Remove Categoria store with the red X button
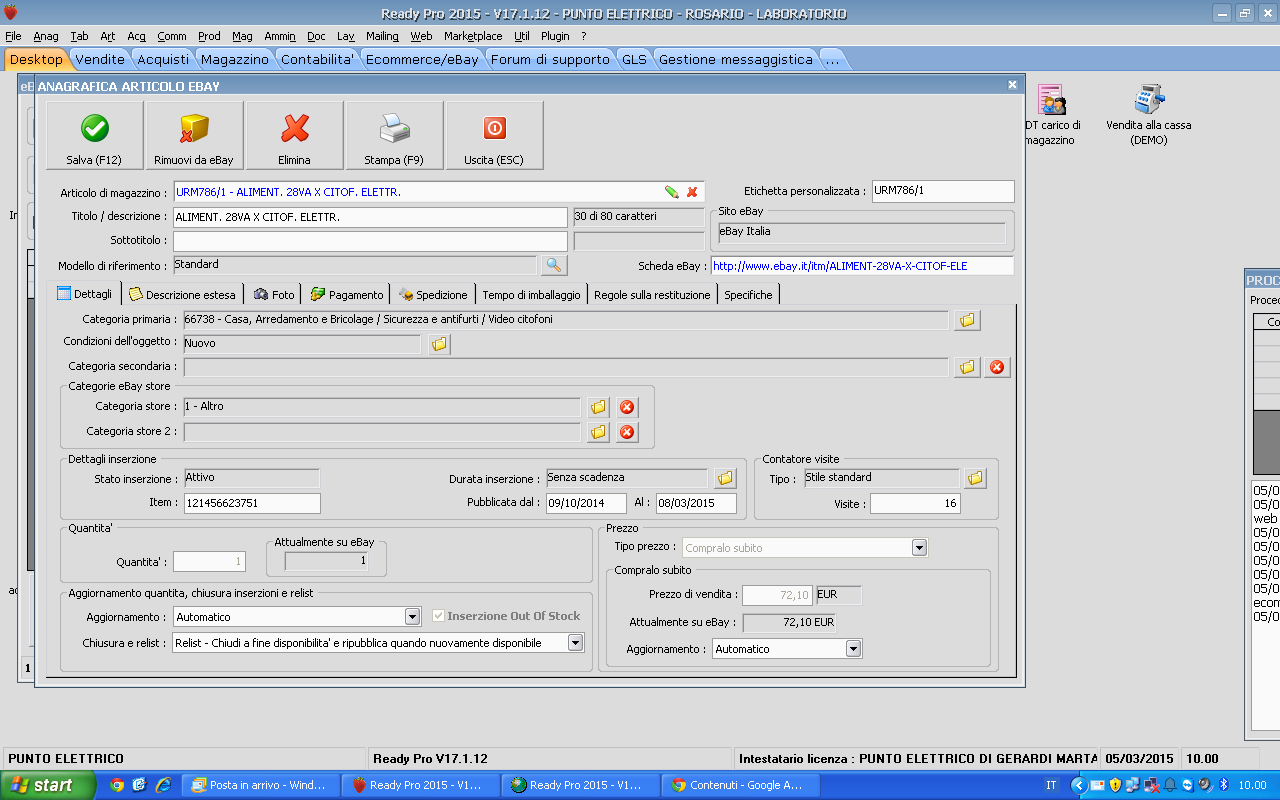This screenshot has height=800, width=1280. [627, 407]
